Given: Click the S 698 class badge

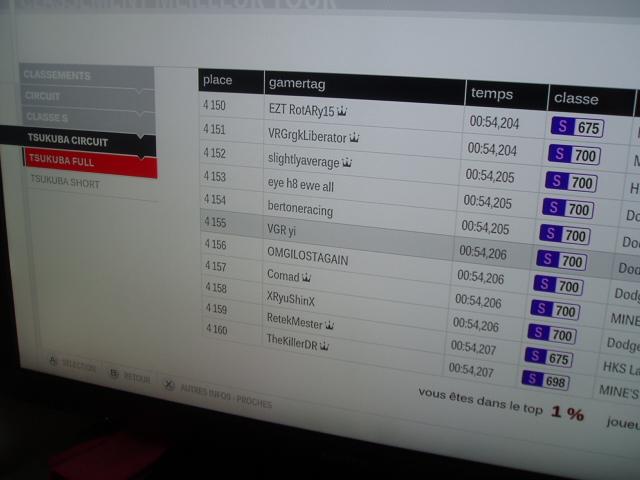Looking at the screenshot, I should (x=546, y=380).
